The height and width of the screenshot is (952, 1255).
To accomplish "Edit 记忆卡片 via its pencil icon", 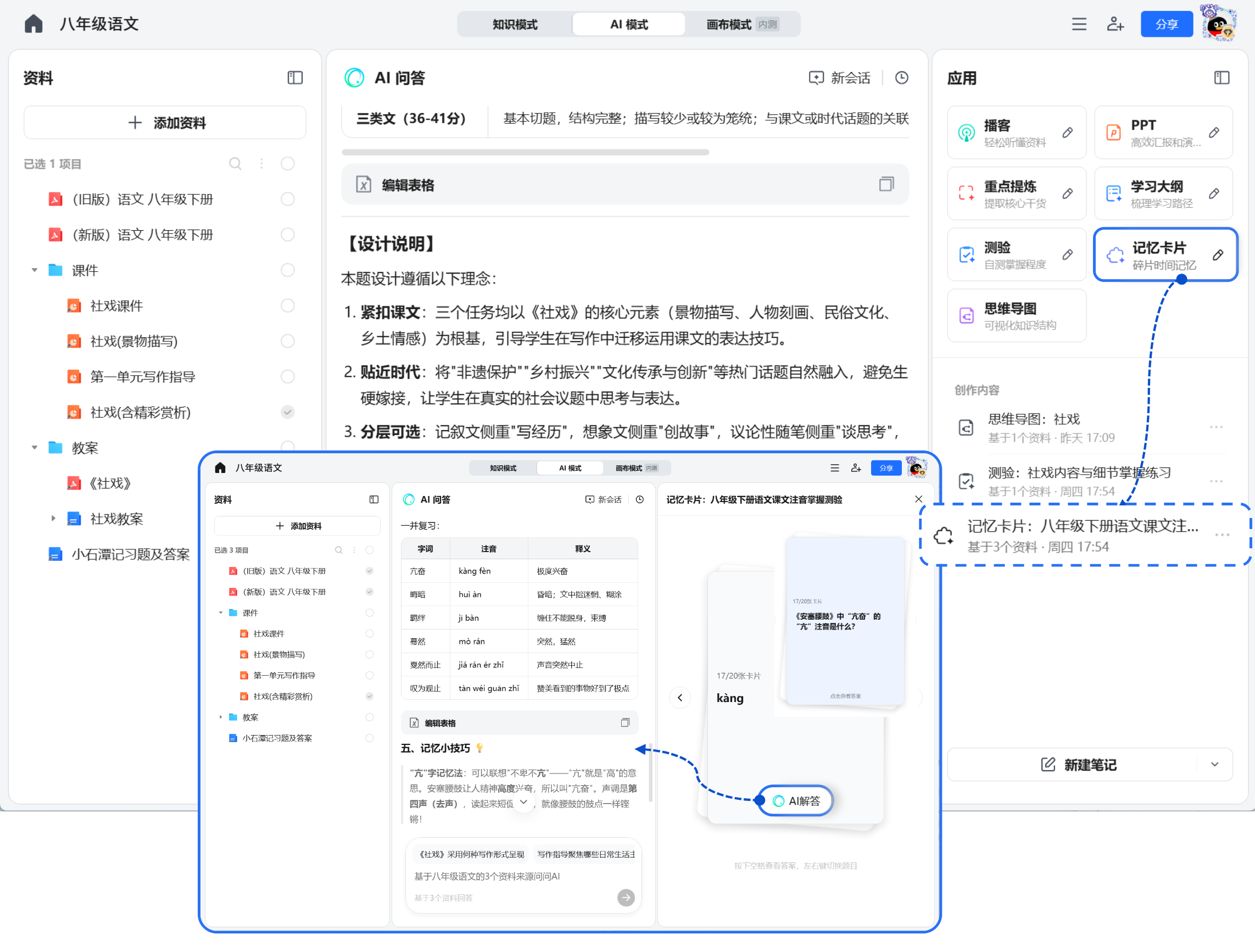I will pos(1219,255).
